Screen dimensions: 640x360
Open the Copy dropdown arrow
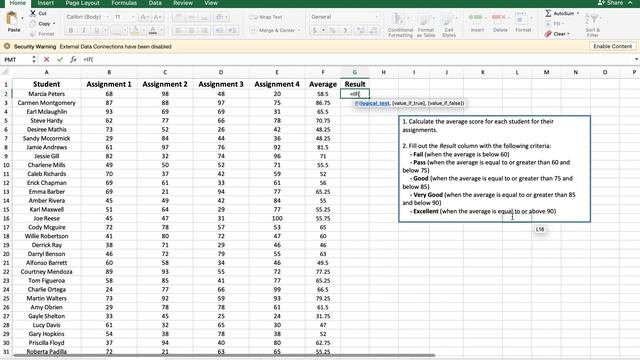click(53, 24)
